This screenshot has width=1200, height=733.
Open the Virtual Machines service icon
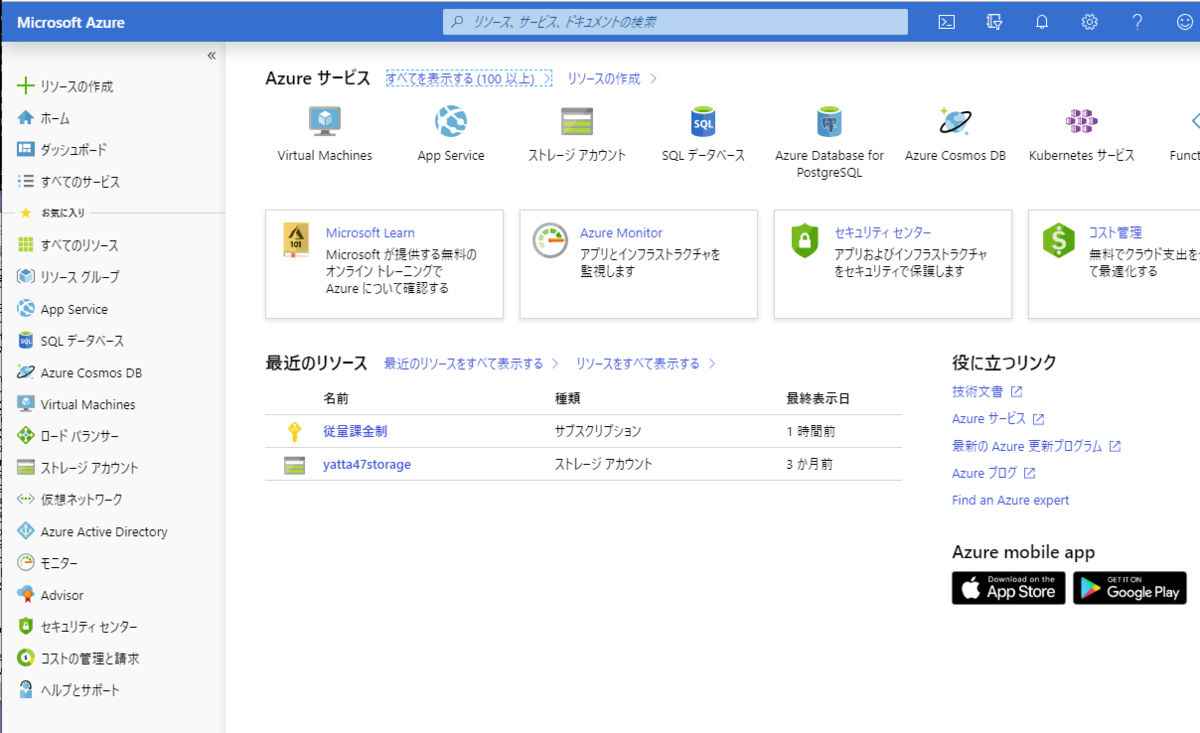click(324, 120)
